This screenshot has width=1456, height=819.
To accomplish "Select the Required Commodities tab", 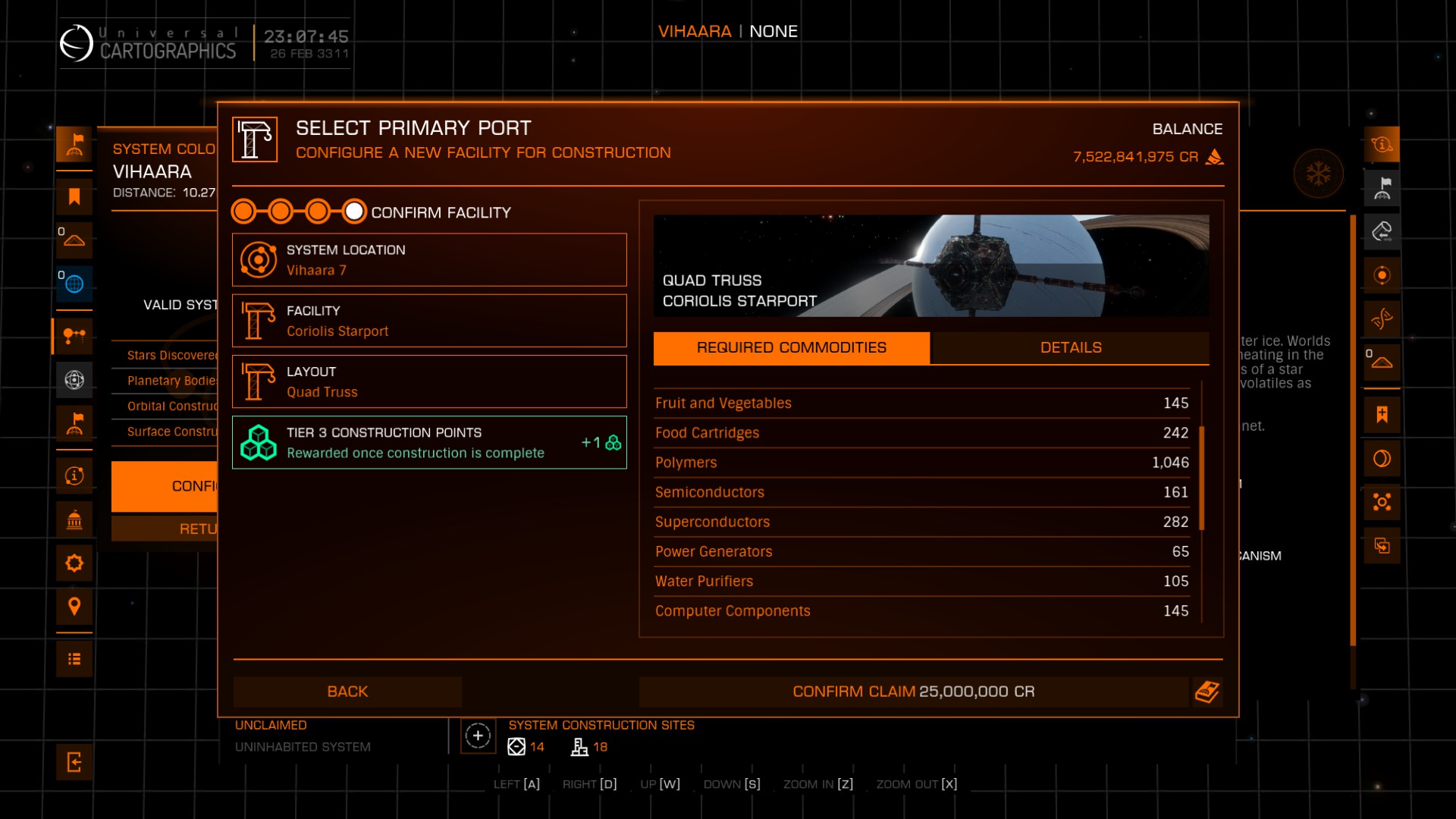I will [791, 347].
